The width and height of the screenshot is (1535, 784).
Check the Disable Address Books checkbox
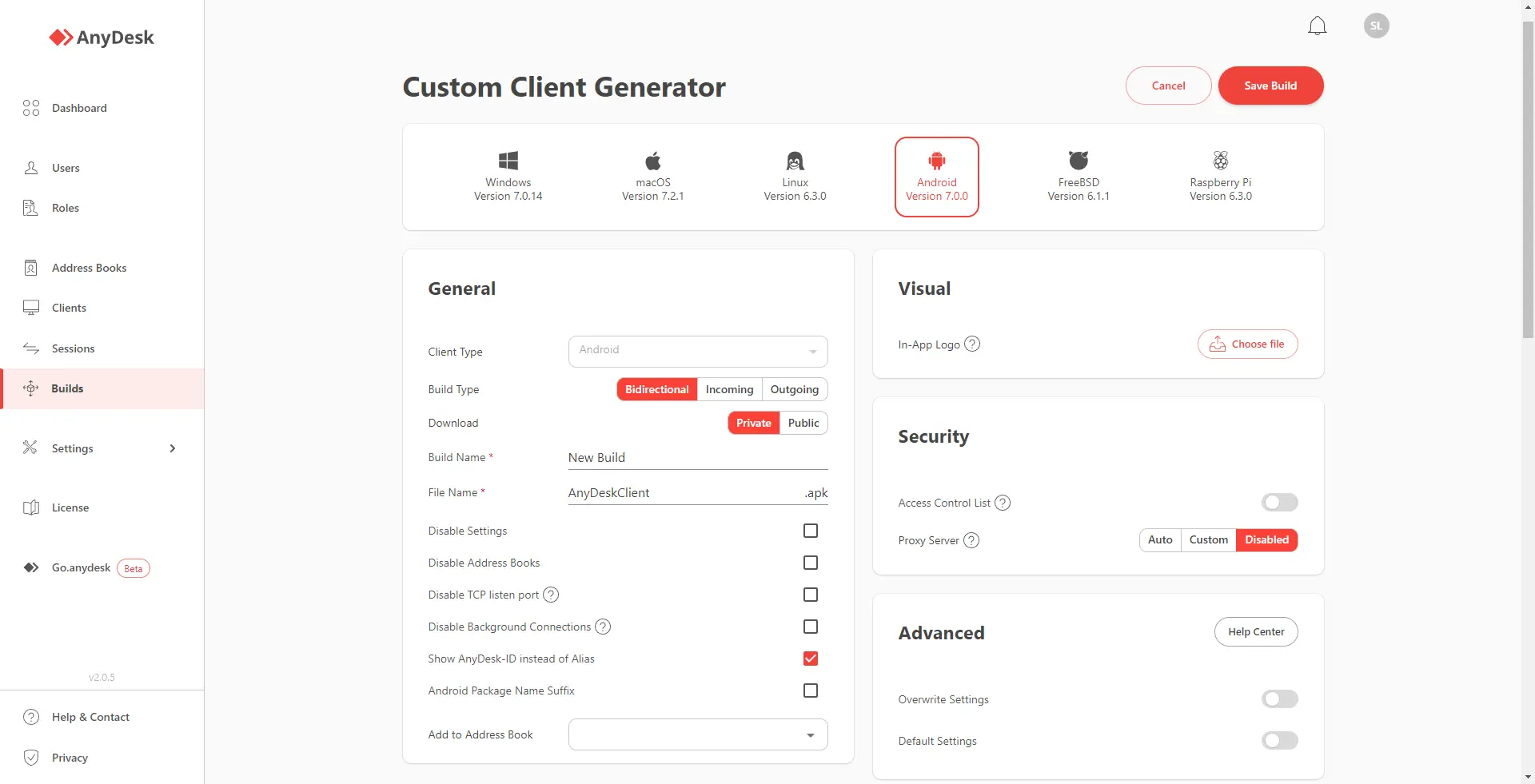pyautogui.click(x=811, y=563)
